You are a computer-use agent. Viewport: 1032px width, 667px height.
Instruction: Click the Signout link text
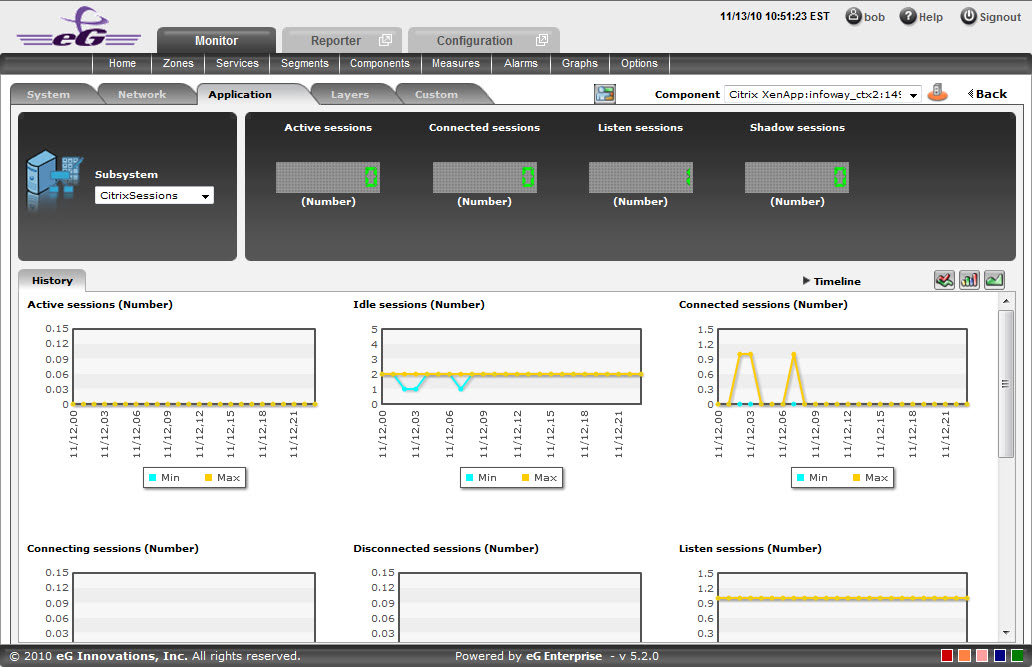[x=1000, y=17]
